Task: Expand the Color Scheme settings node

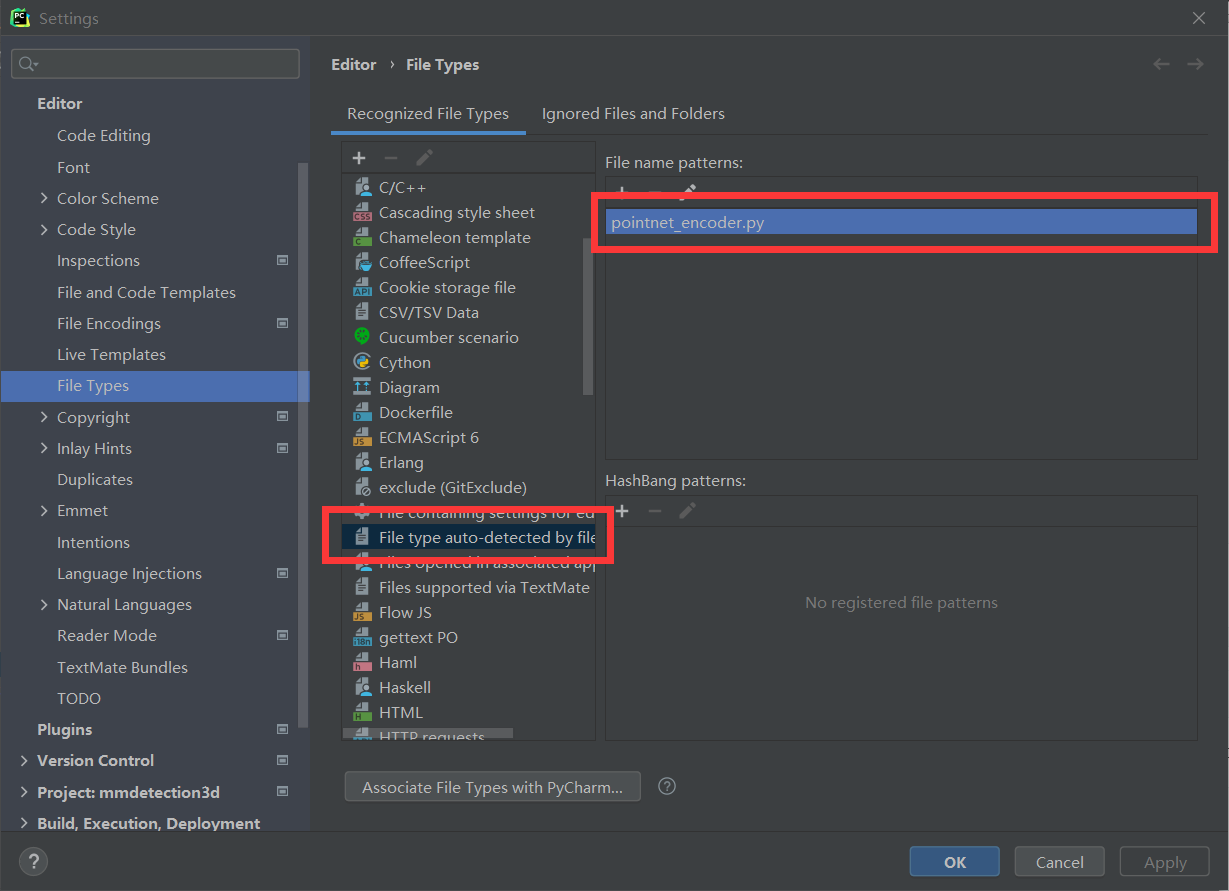Action: [43, 198]
